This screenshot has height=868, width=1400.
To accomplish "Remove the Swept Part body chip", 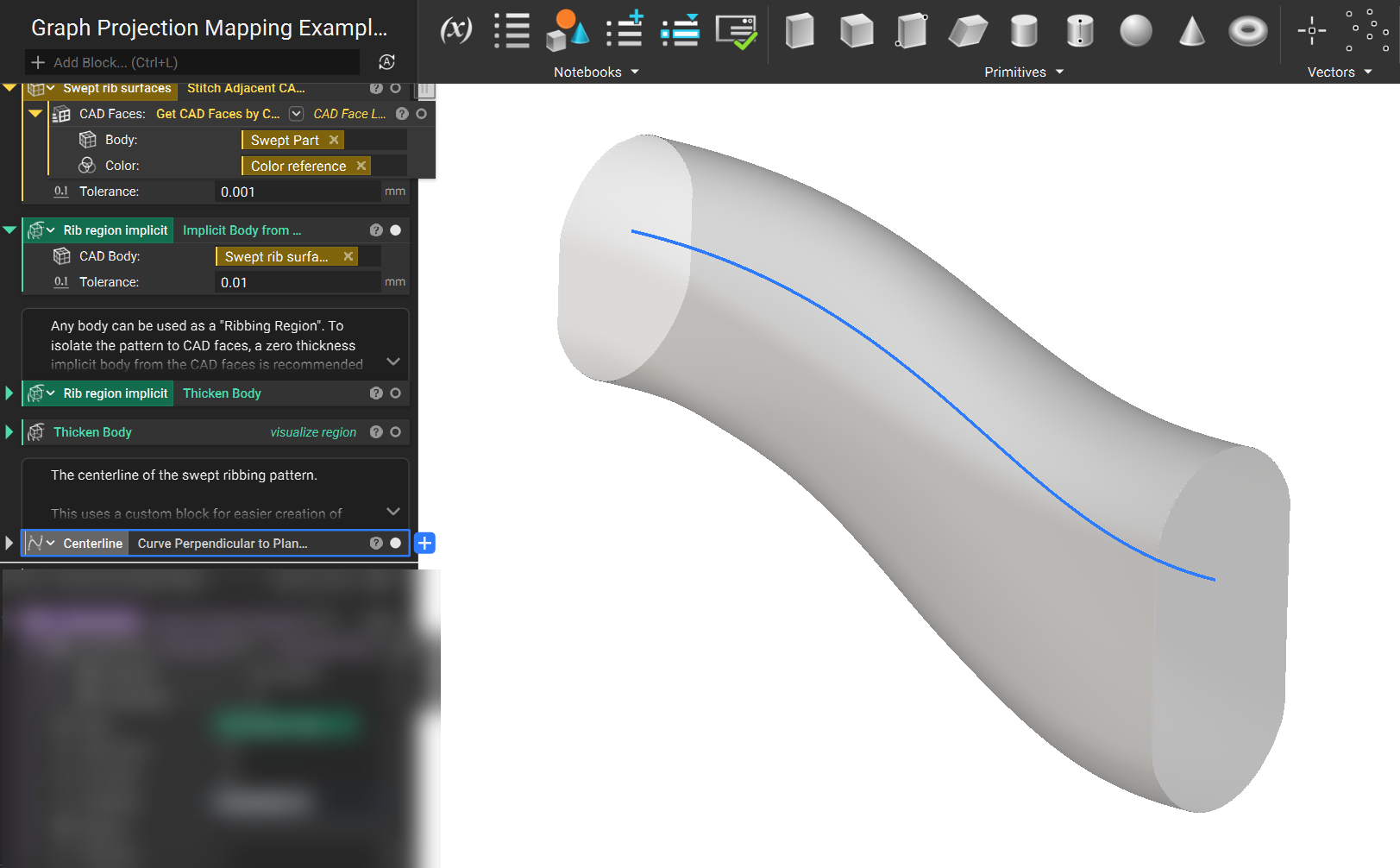I will point(334,140).
